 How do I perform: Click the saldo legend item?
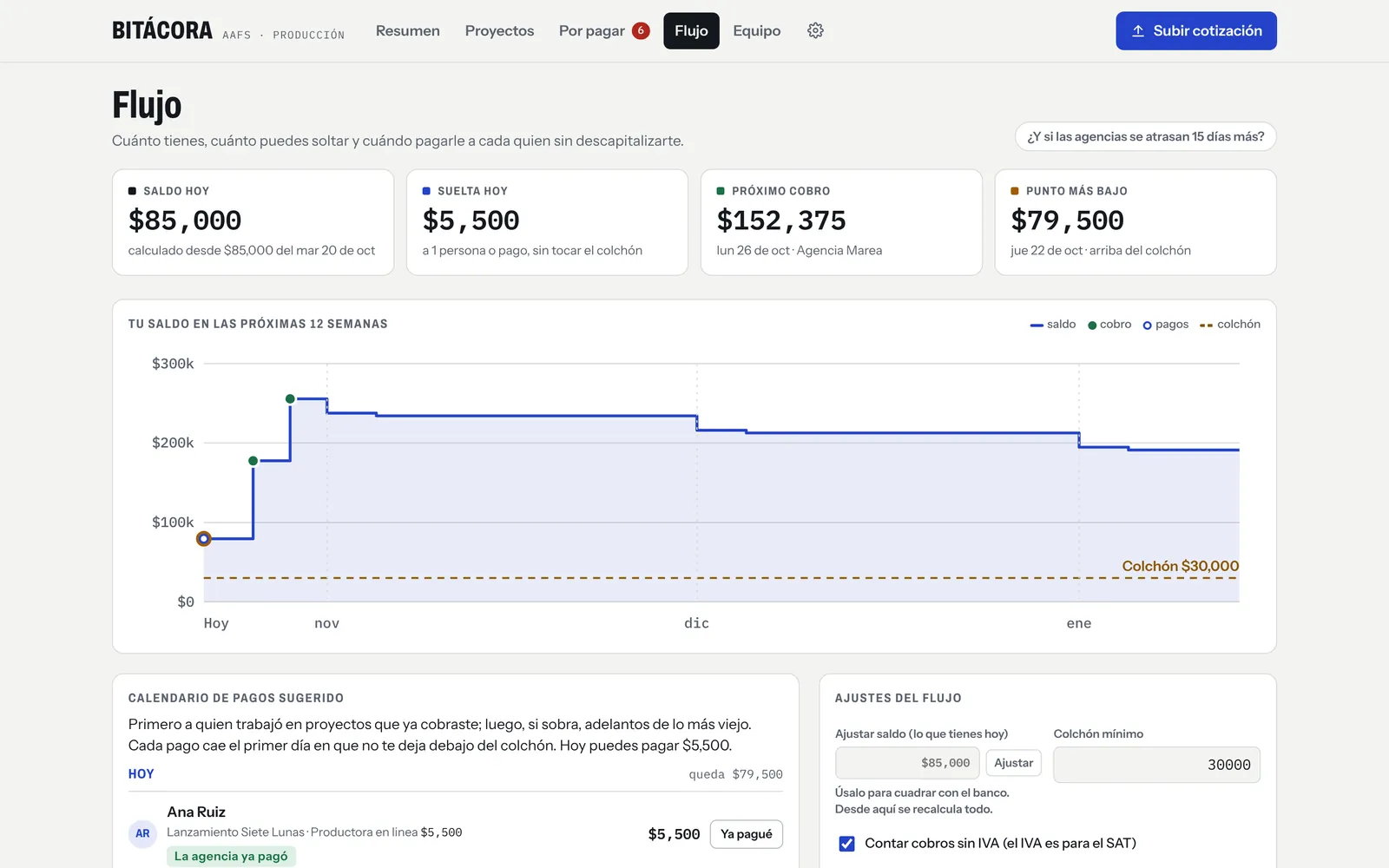(x=1052, y=325)
